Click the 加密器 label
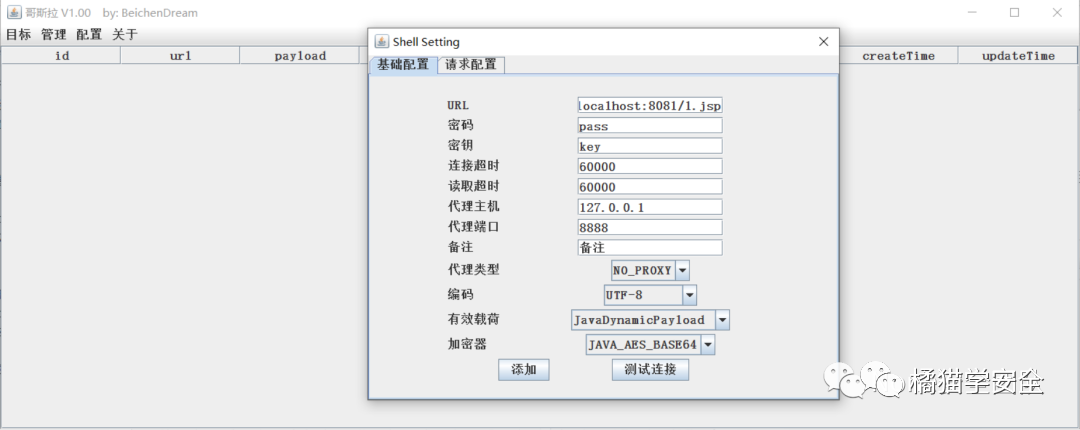 point(467,345)
